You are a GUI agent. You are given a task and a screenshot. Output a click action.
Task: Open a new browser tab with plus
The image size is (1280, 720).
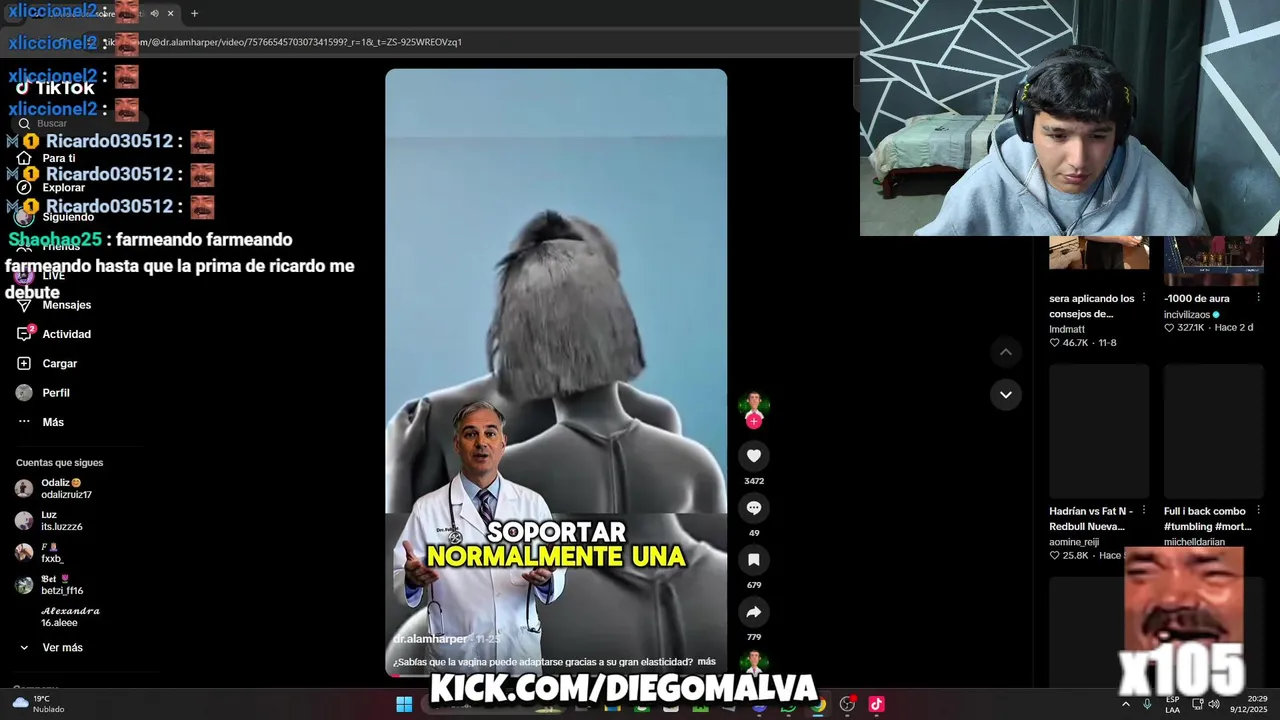coord(194,13)
